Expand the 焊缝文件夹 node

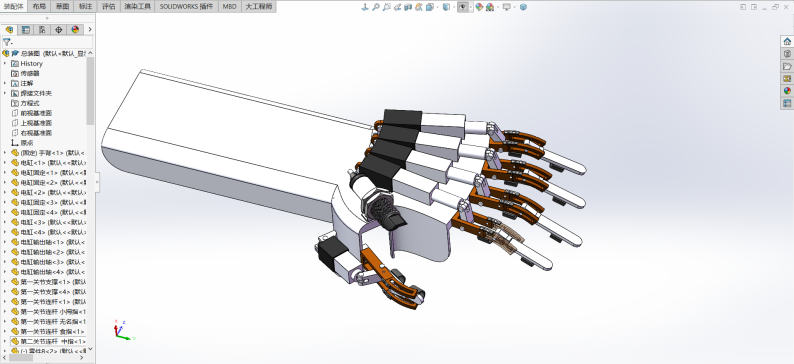5,93
